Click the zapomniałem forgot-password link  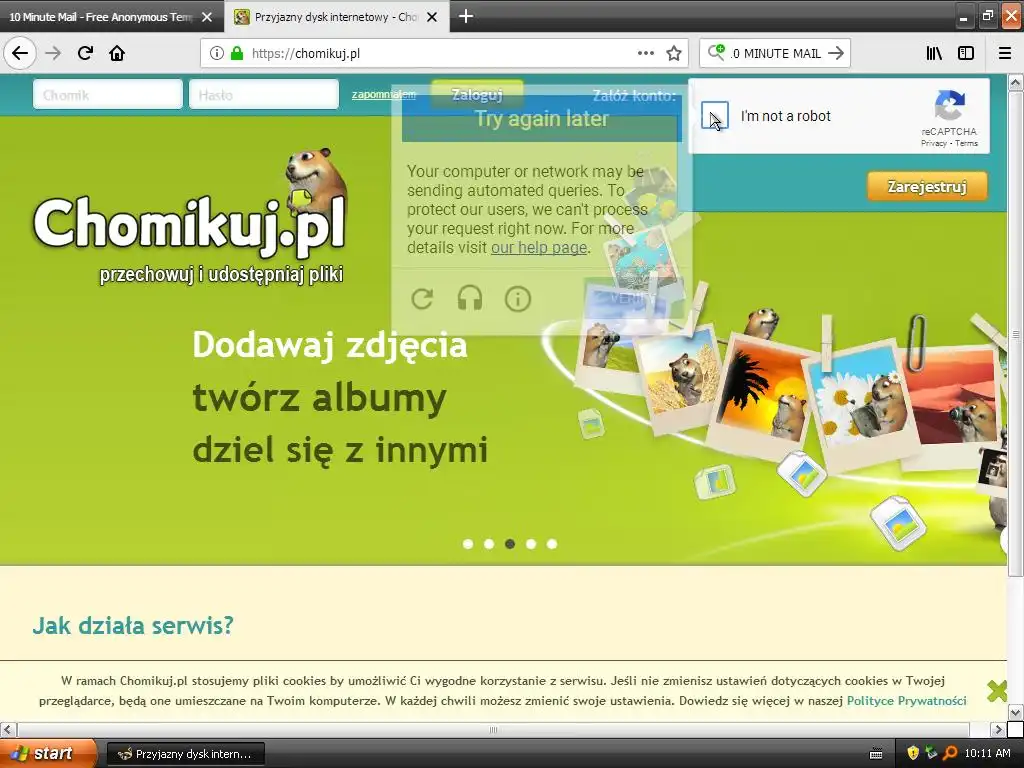(383, 95)
